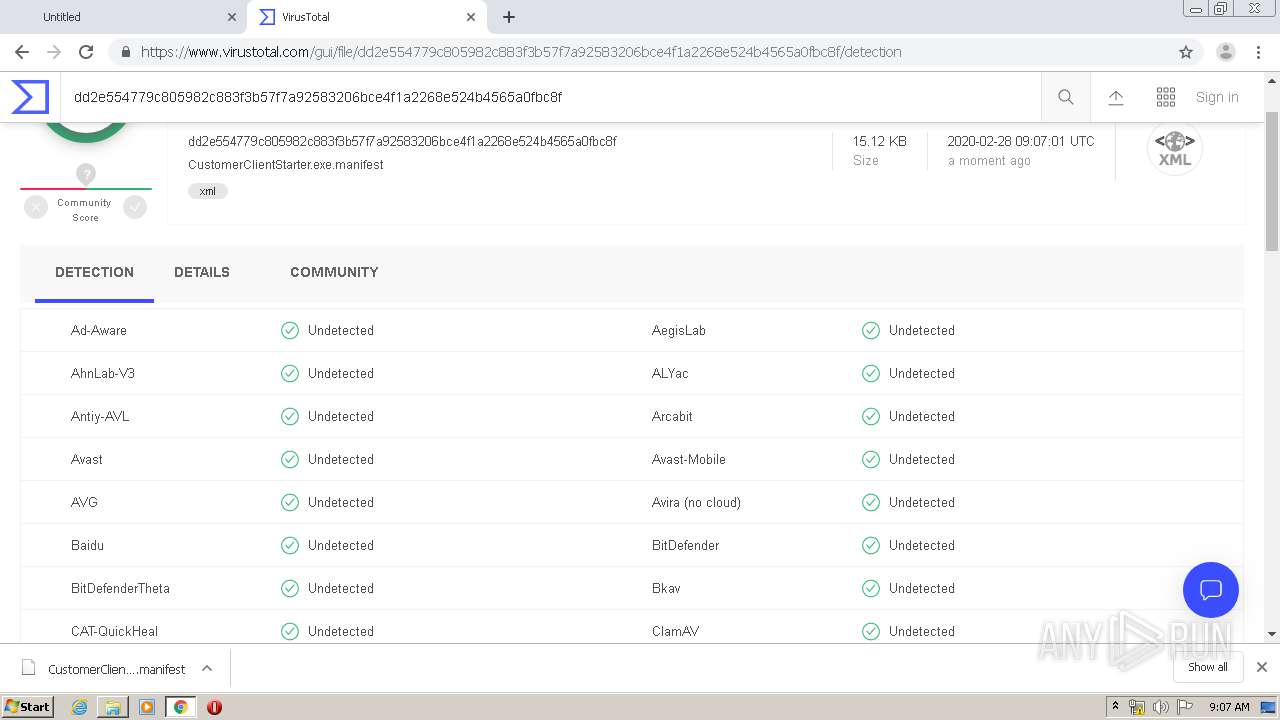Open Chrome's three-dot menu
The image size is (1280, 720).
[x=1258, y=52]
